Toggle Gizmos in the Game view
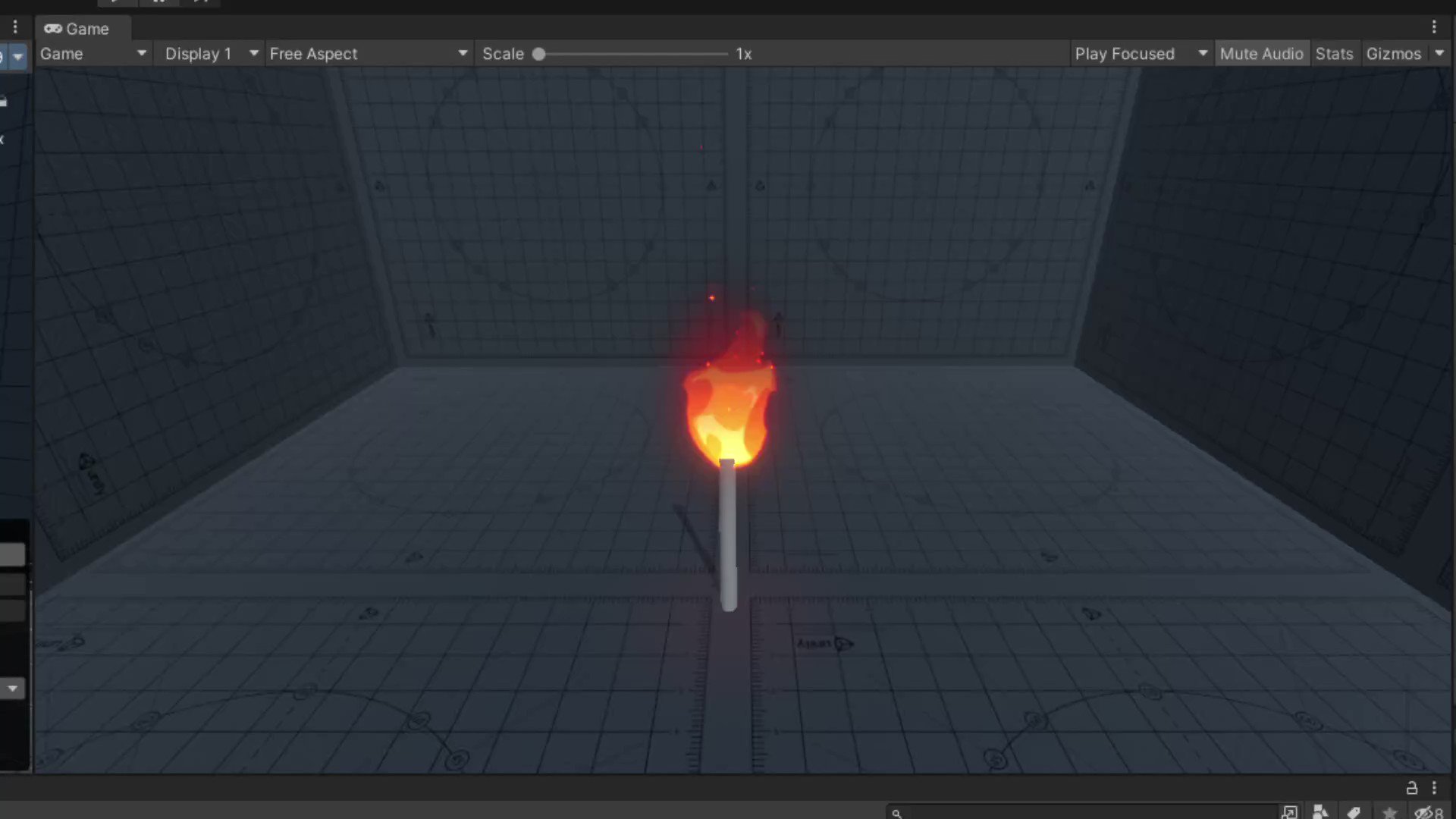This screenshot has width=1456, height=819. click(1393, 54)
